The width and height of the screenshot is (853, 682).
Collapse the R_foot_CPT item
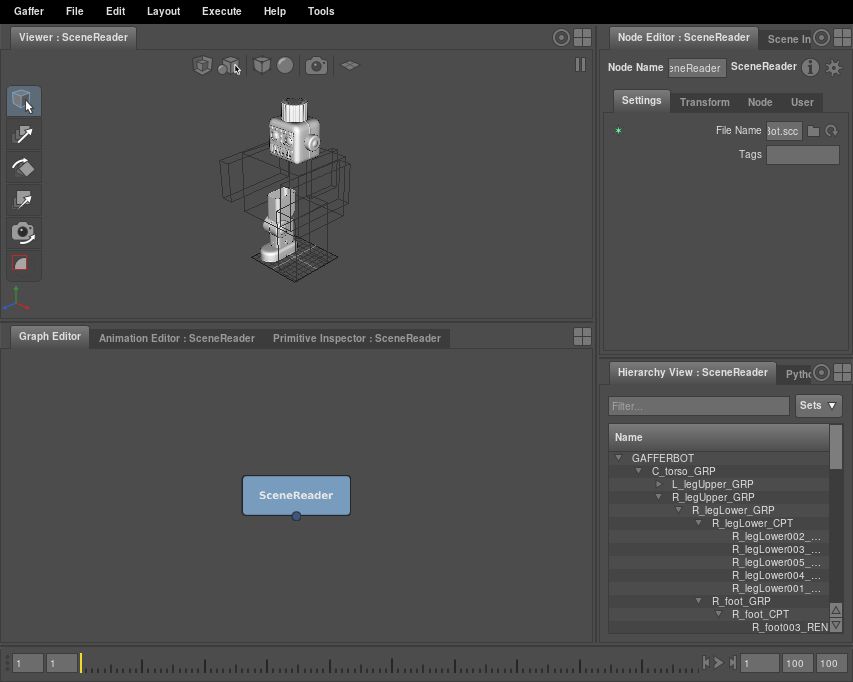[x=719, y=614]
